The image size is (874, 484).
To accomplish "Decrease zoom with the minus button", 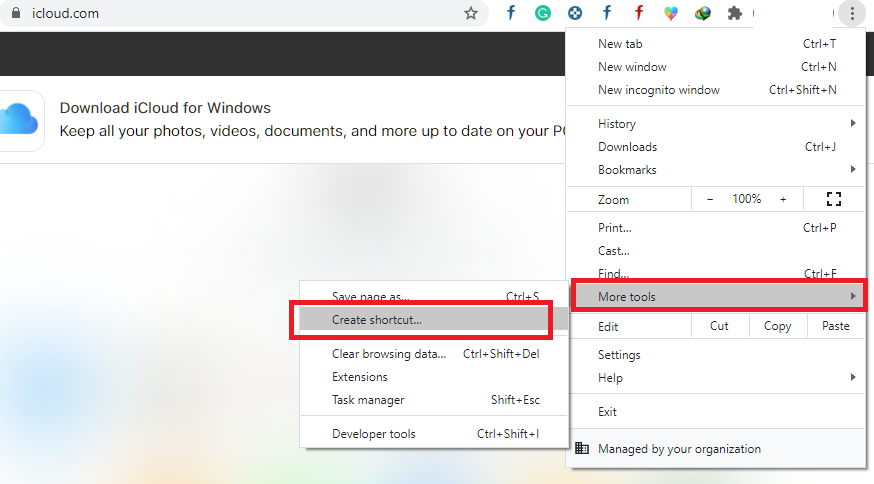I will (x=710, y=199).
